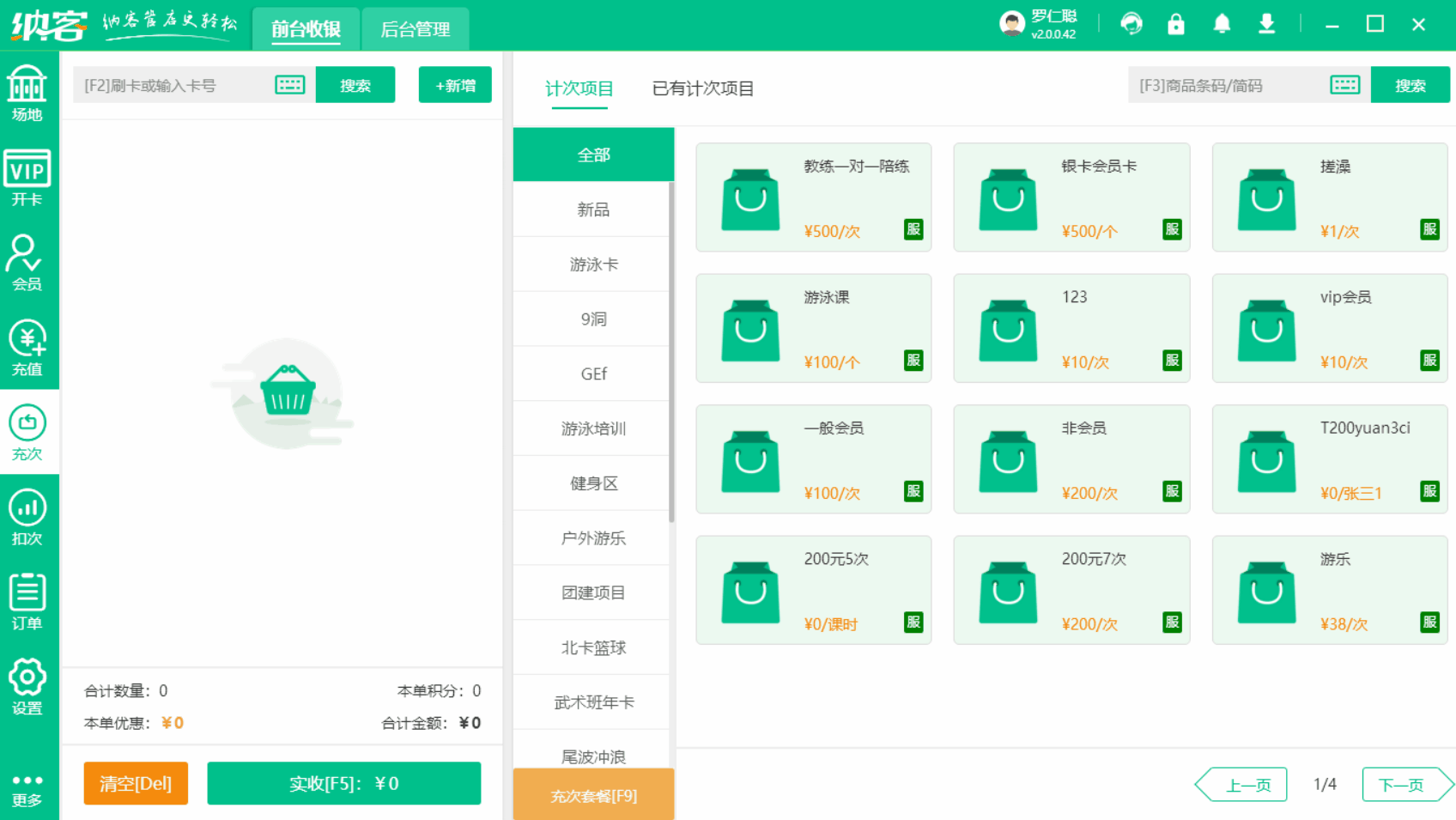
Task: Select the VIP开卡 sidebar icon
Action: click(x=28, y=178)
